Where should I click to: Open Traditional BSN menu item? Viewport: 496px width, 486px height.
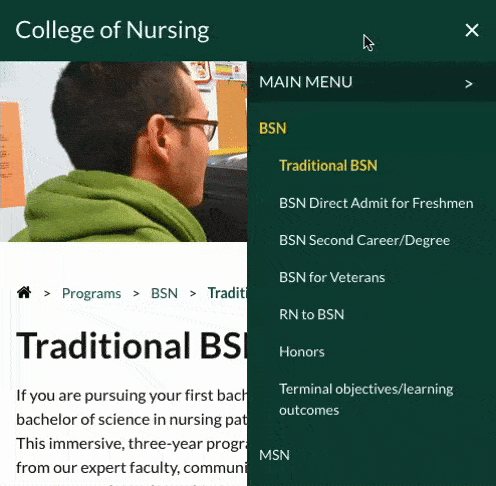[x=328, y=165]
